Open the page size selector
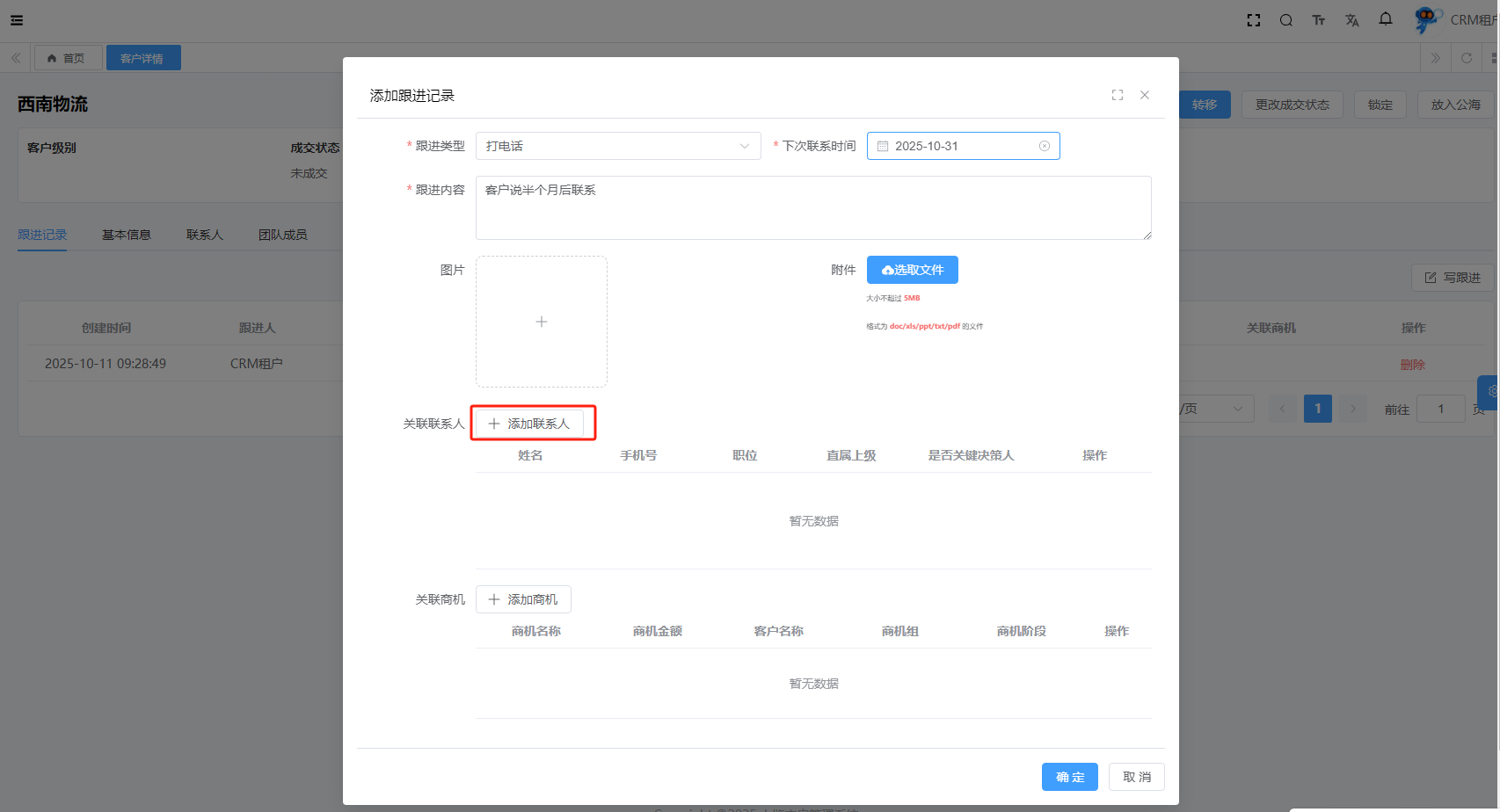 [1213, 409]
